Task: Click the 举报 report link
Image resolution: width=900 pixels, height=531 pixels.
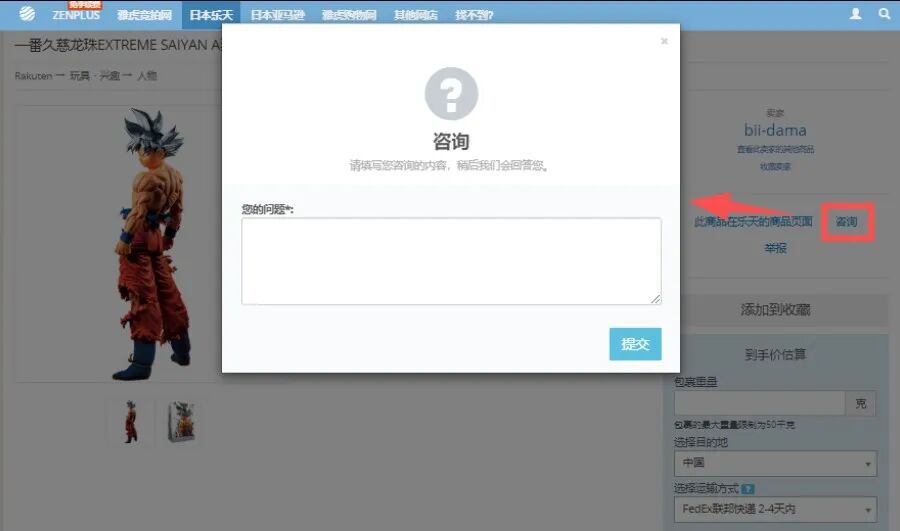Action: (775, 248)
